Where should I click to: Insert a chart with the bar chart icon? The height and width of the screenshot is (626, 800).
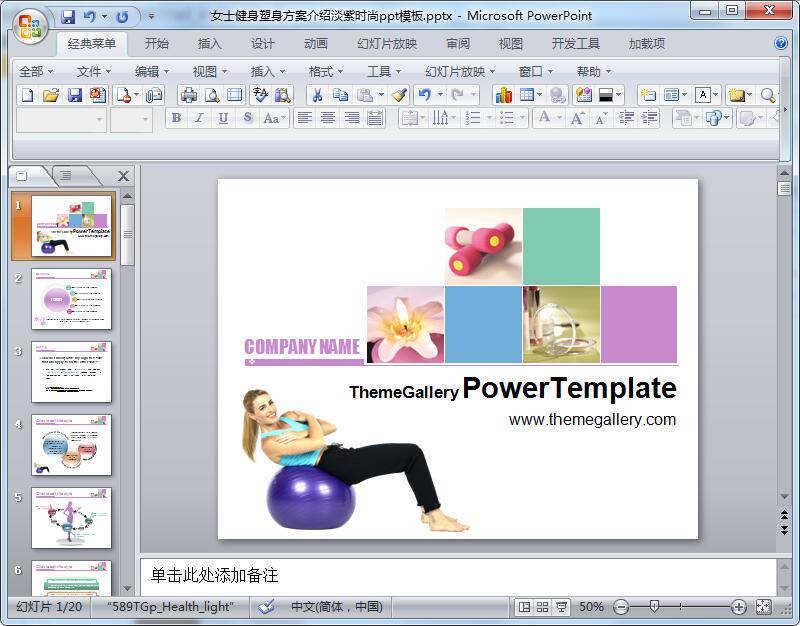(x=504, y=95)
